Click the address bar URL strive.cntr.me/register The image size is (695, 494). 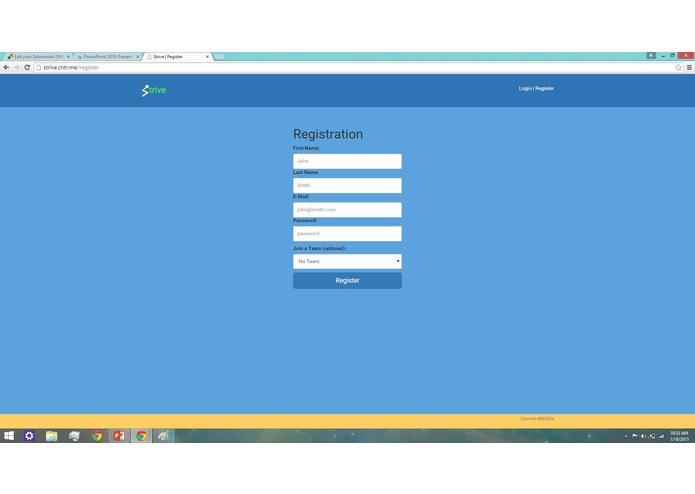tap(70, 67)
